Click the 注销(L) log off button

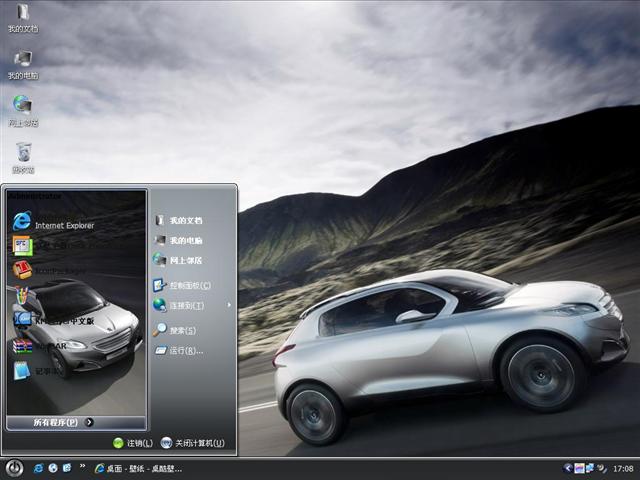point(133,443)
